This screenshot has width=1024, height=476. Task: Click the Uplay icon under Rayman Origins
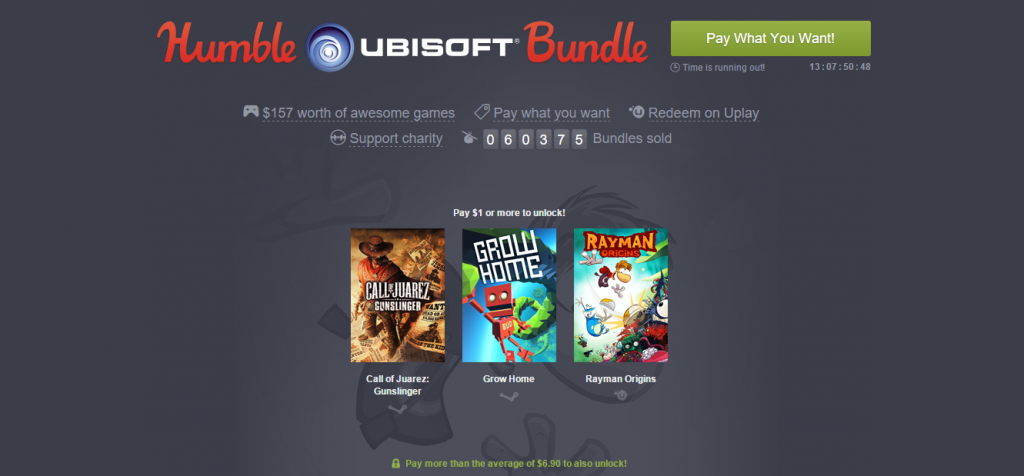(x=620, y=396)
